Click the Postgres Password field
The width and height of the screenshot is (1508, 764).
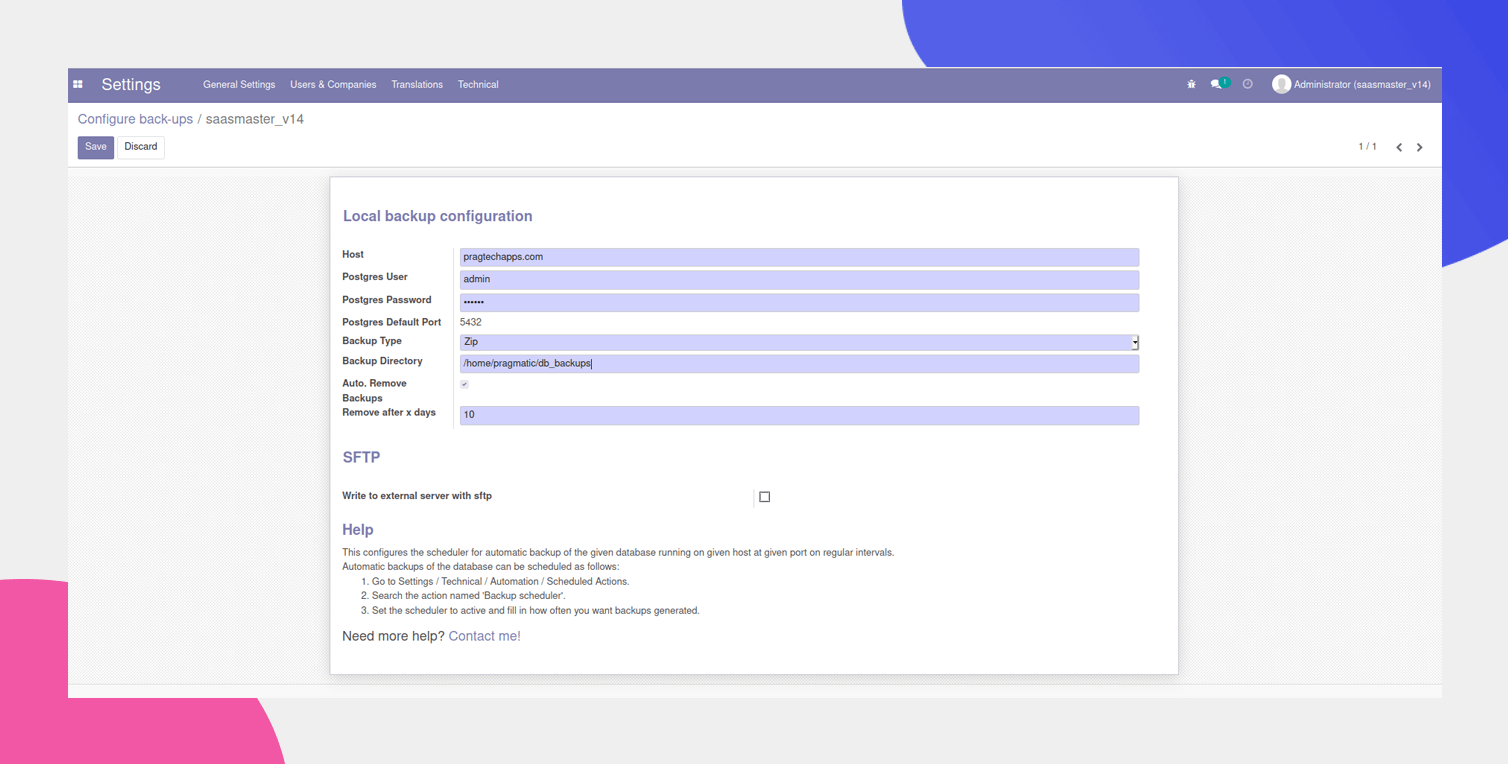tap(799, 302)
